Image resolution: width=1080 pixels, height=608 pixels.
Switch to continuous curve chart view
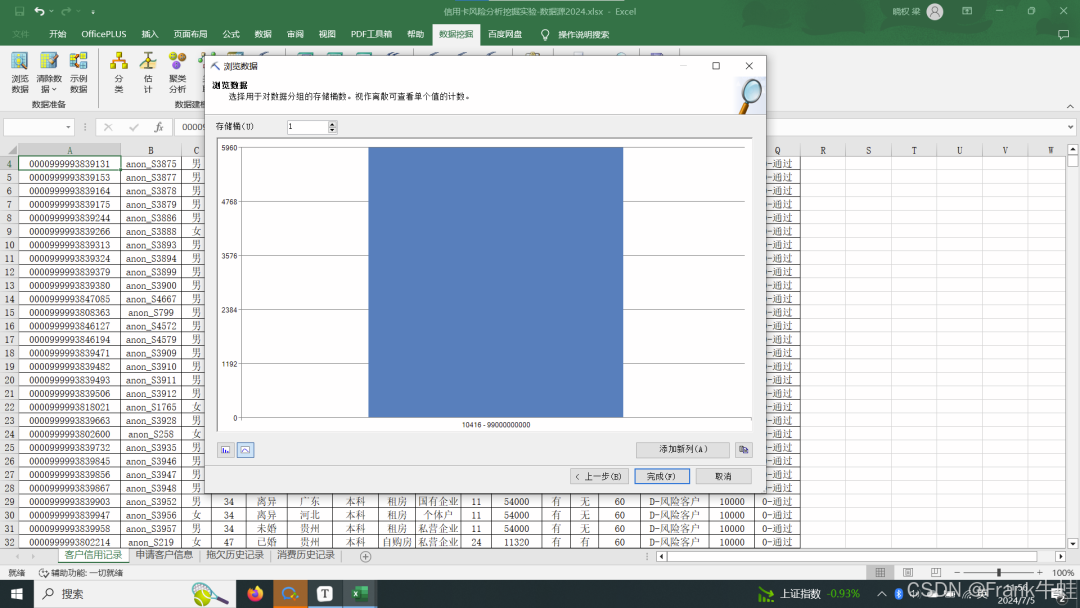(x=245, y=450)
